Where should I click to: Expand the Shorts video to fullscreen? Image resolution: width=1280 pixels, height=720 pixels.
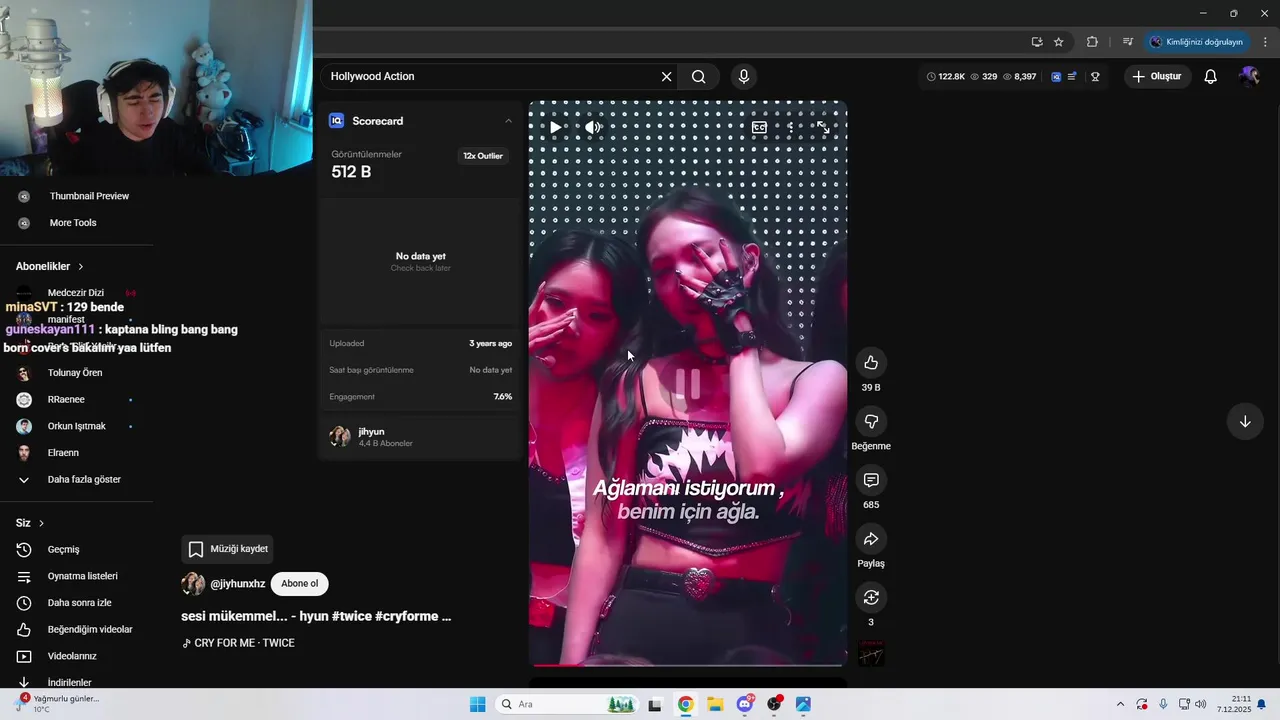[823, 127]
